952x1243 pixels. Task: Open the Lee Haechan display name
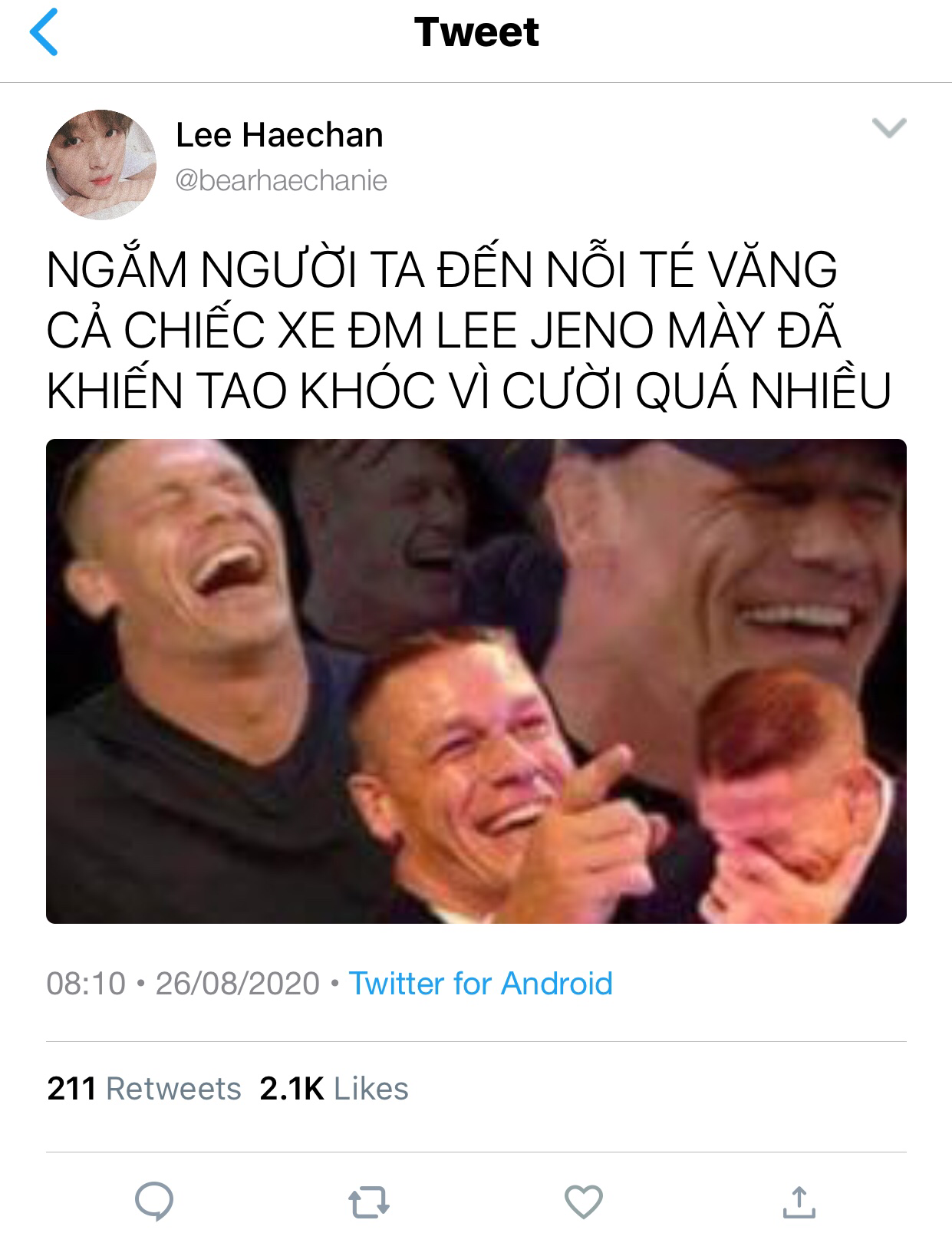[x=279, y=135]
